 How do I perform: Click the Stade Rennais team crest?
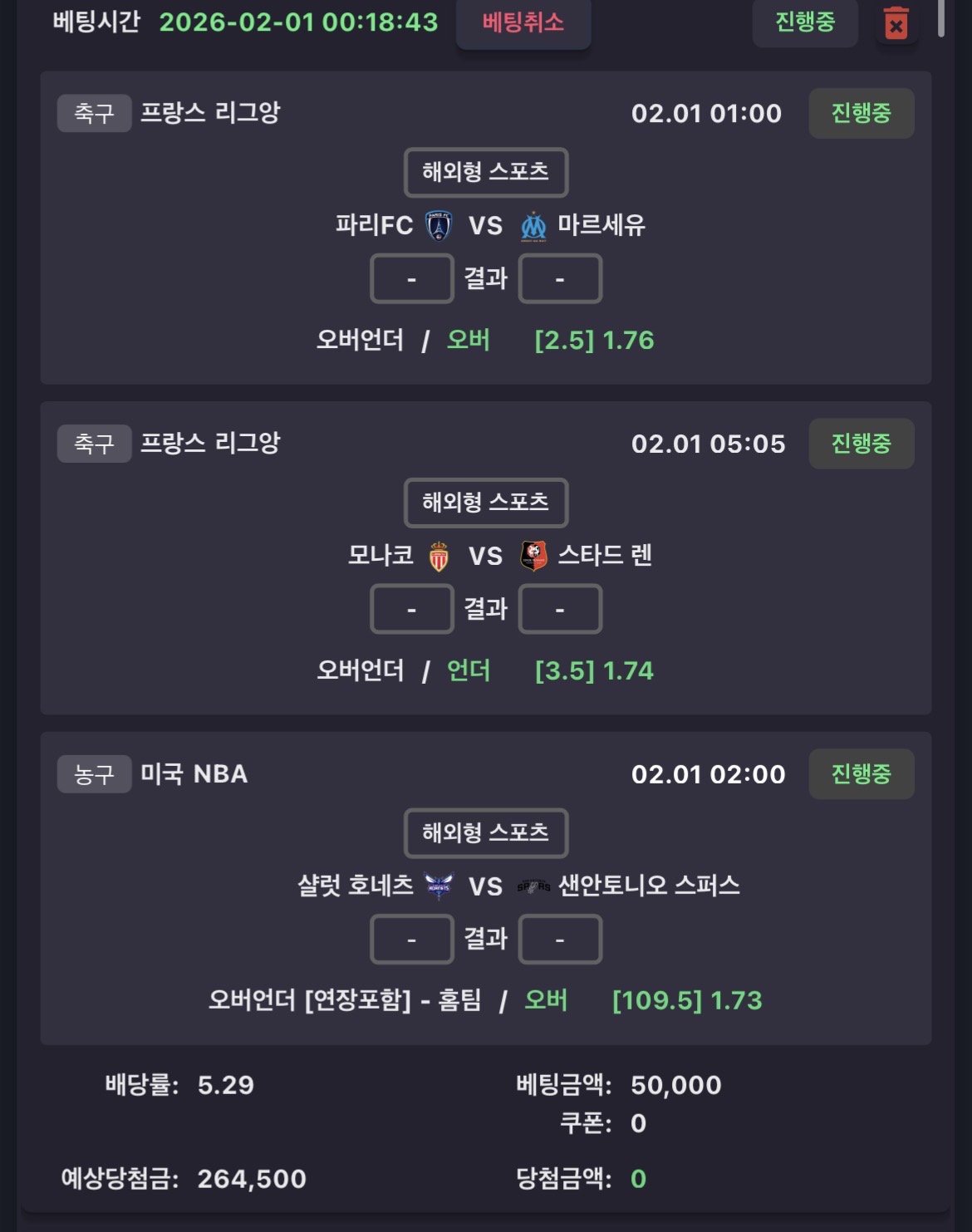pyautogui.click(x=533, y=555)
